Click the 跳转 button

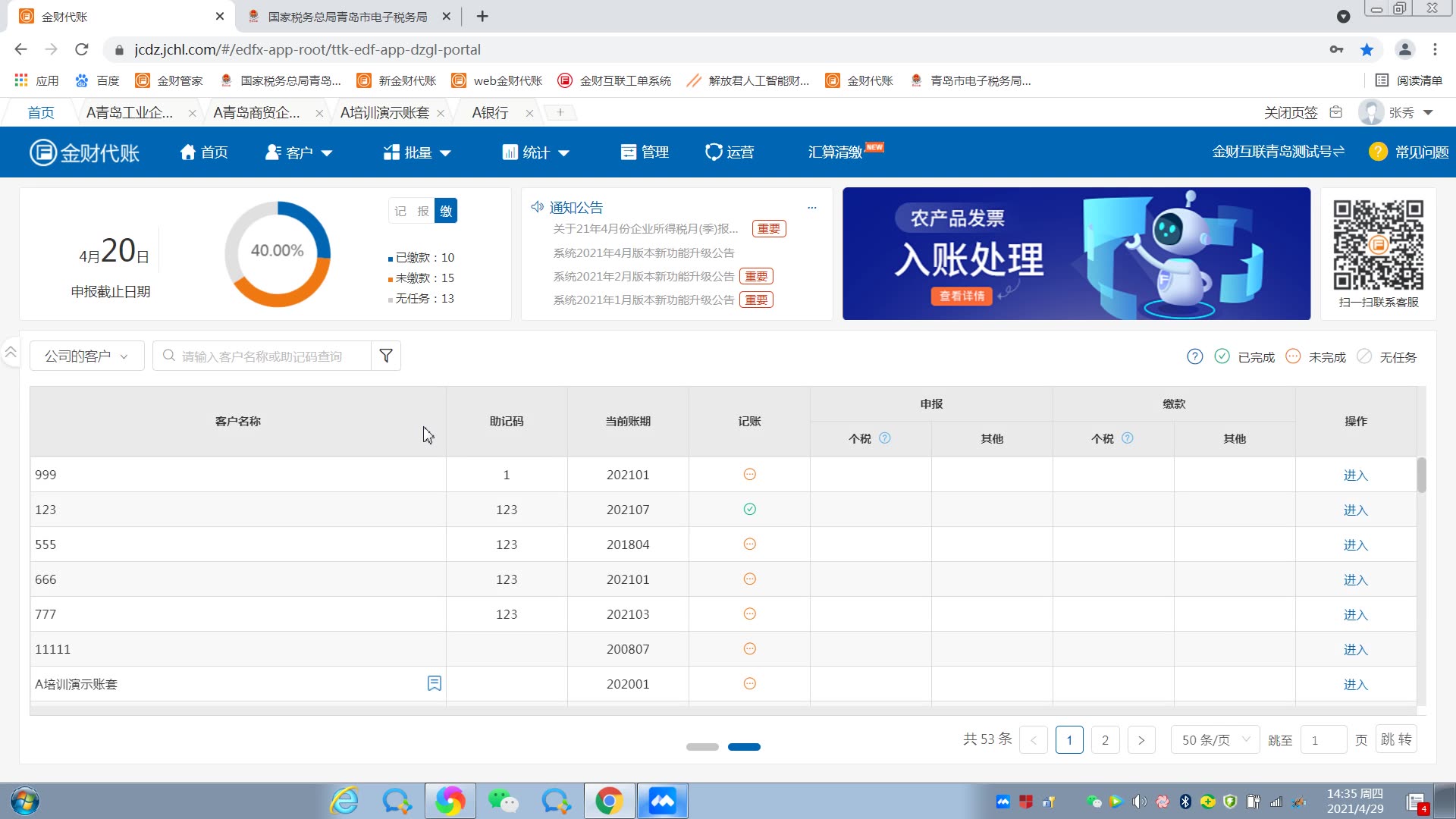[x=1396, y=739]
